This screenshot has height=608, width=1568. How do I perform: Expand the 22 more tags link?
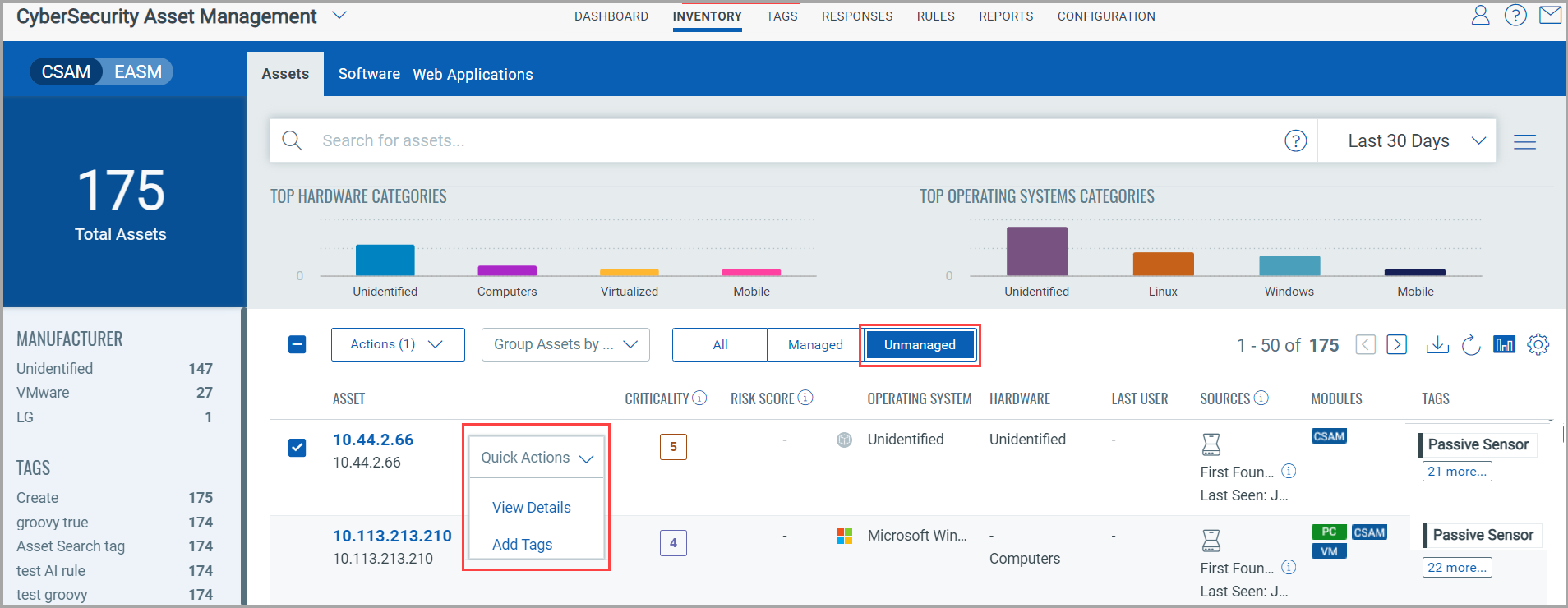1457,568
